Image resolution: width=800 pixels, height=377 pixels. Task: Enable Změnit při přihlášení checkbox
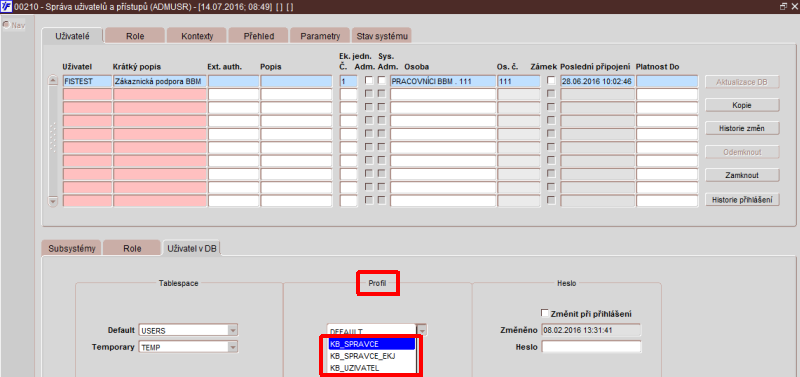pyautogui.click(x=545, y=313)
